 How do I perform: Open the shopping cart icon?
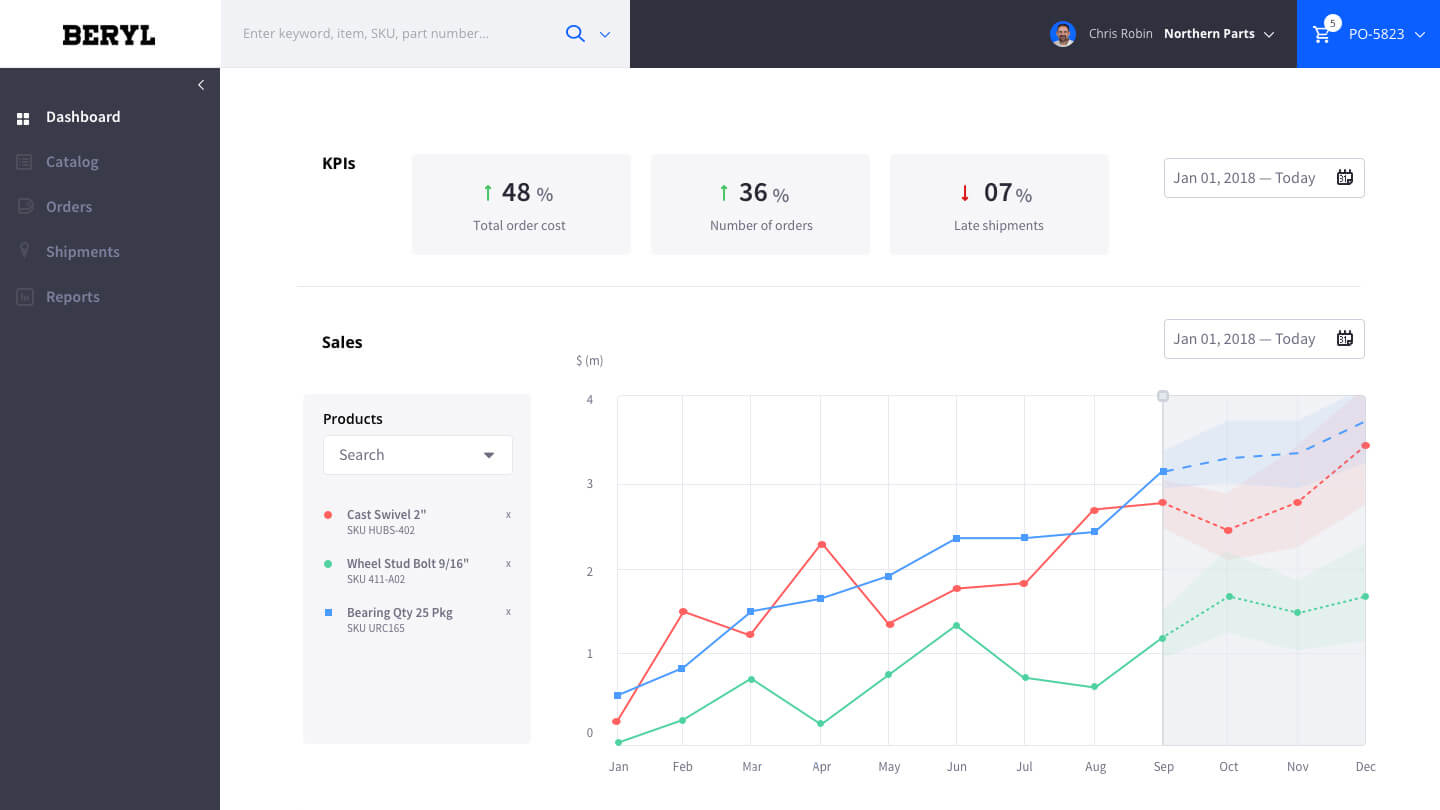(x=1322, y=34)
